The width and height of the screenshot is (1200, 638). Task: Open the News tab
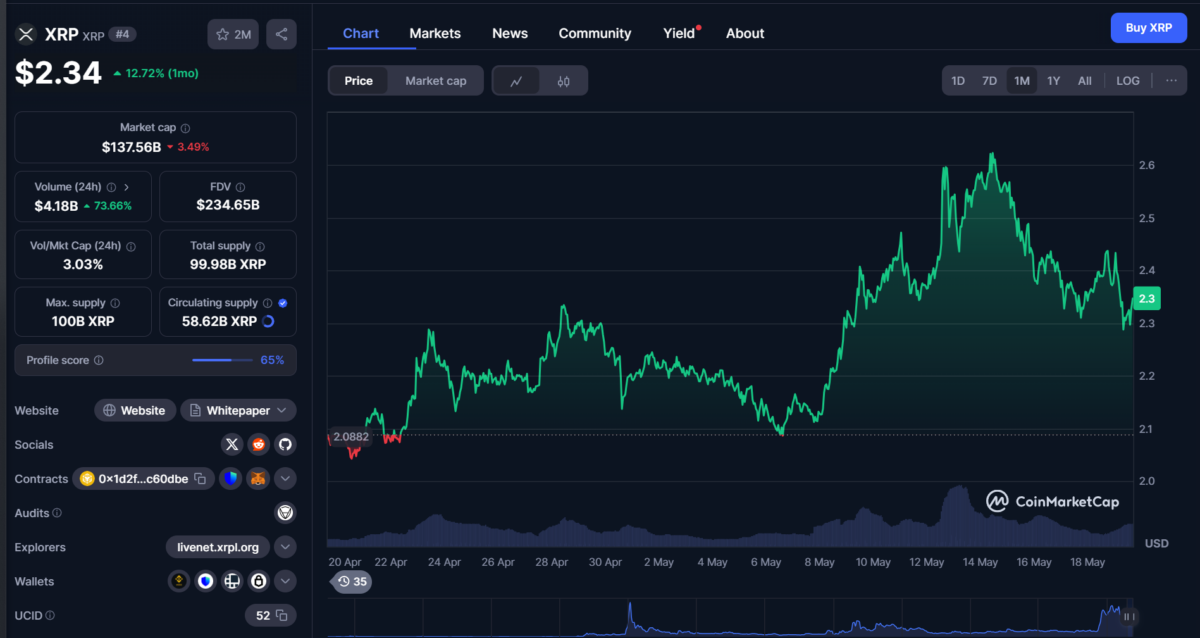pyautogui.click(x=510, y=33)
